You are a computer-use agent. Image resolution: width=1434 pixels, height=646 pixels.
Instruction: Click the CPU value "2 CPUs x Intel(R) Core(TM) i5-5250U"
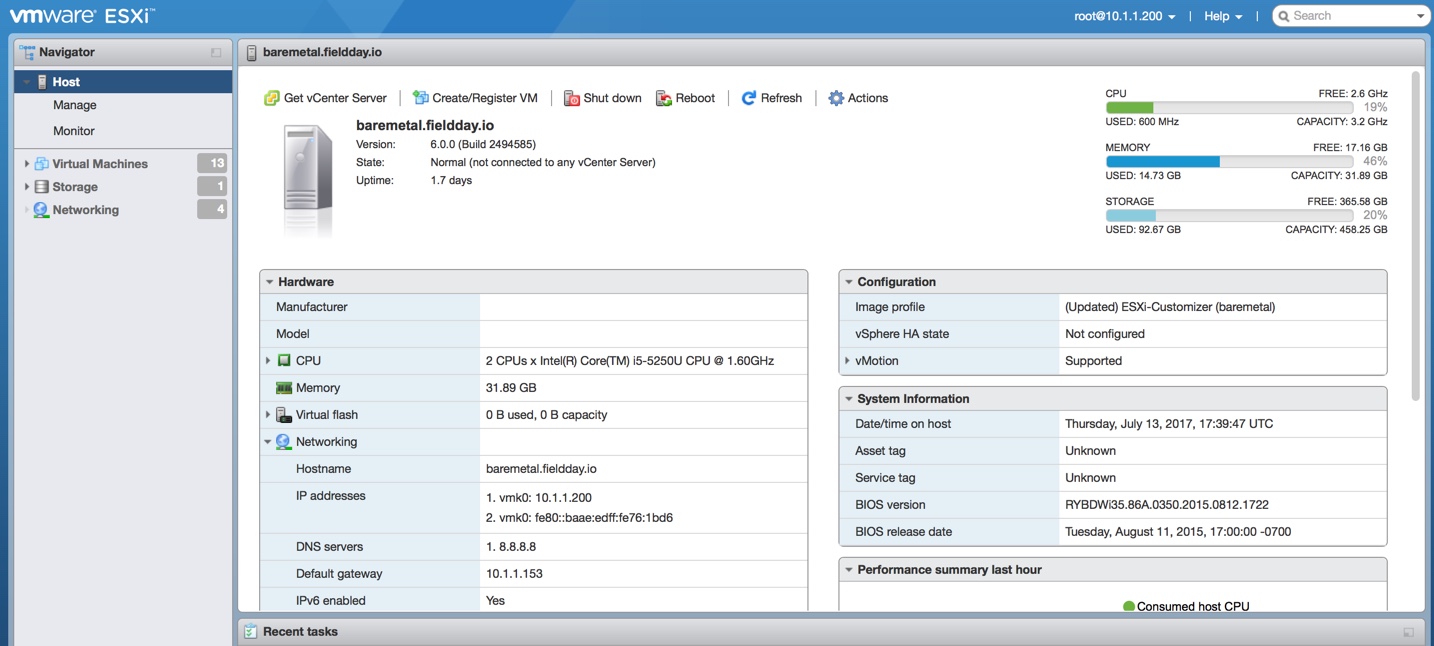[x=630, y=361]
